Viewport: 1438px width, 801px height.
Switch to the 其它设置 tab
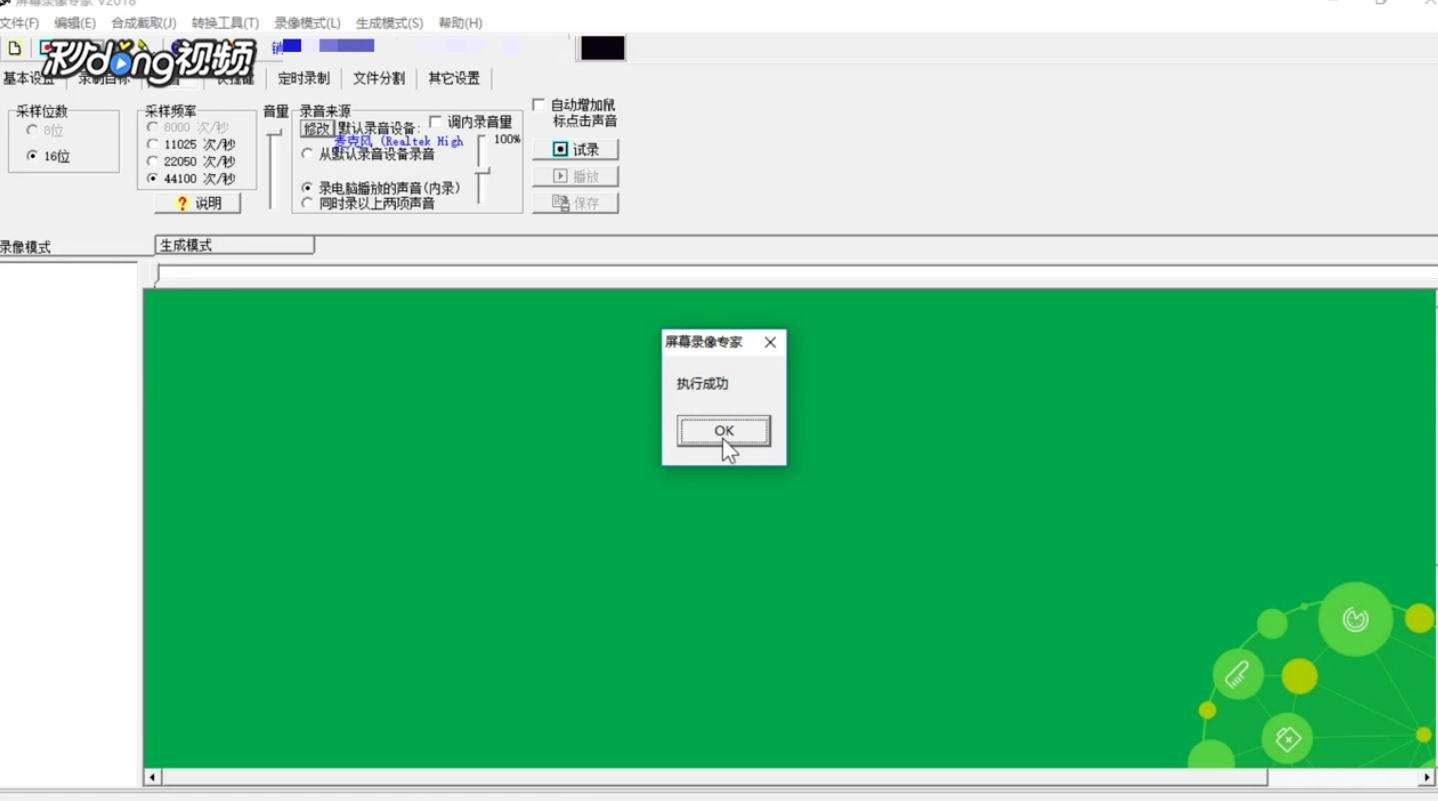pyautogui.click(x=454, y=78)
